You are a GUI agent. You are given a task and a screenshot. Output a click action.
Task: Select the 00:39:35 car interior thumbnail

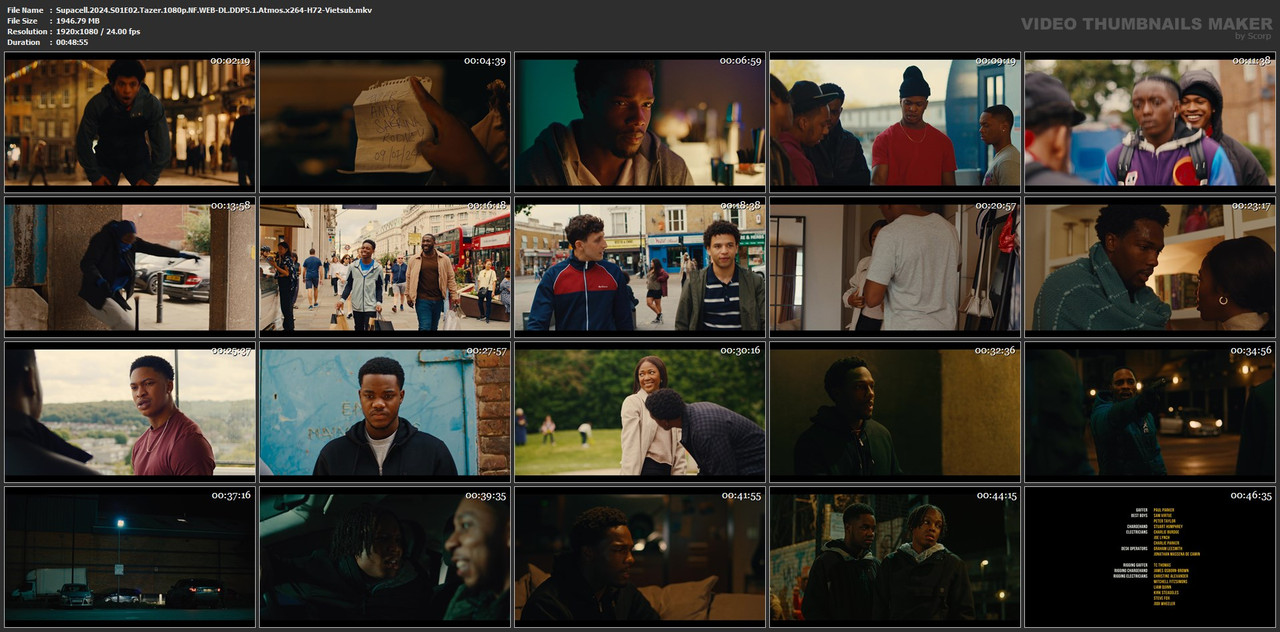click(385, 557)
